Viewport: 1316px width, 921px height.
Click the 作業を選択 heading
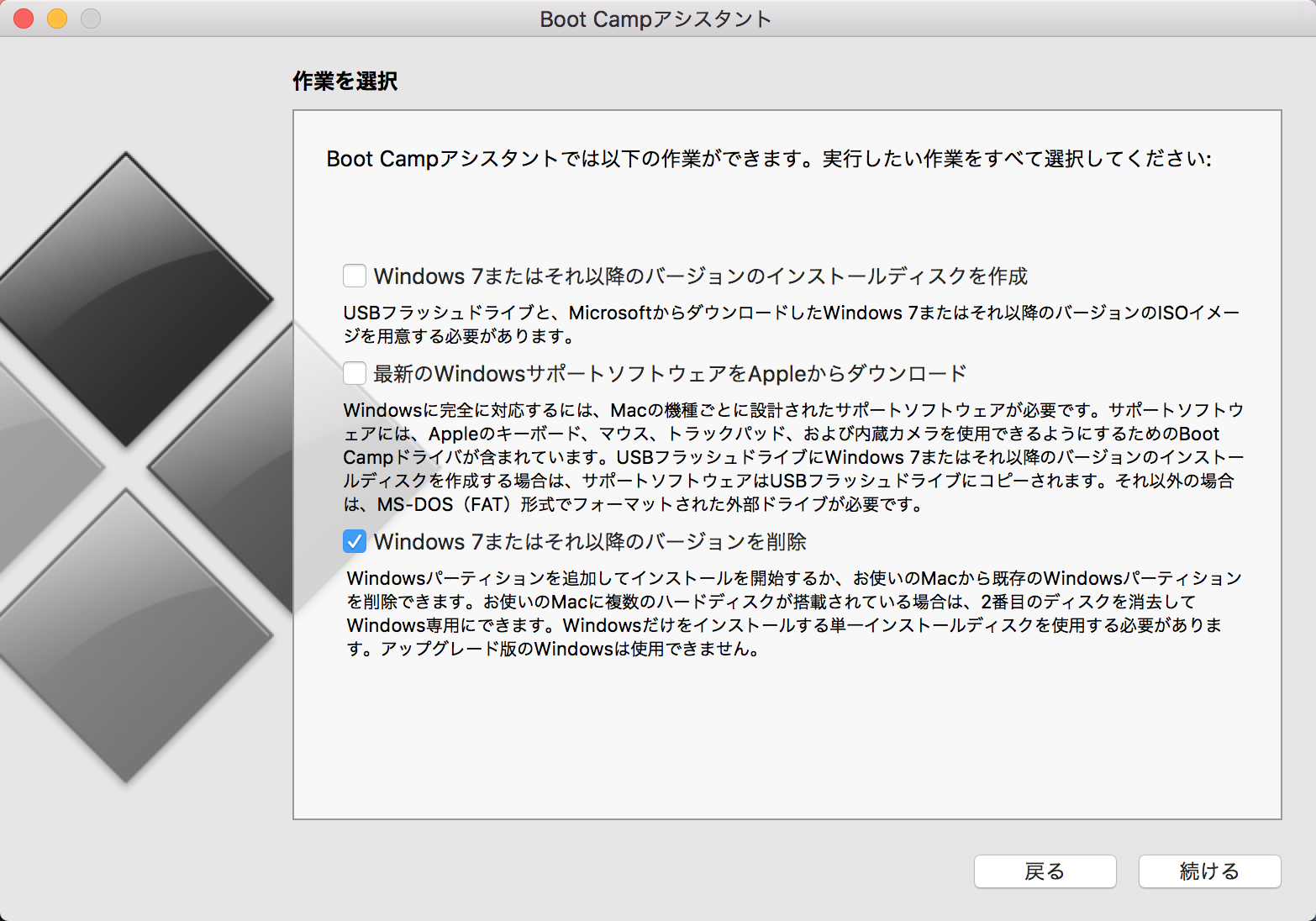pos(345,82)
